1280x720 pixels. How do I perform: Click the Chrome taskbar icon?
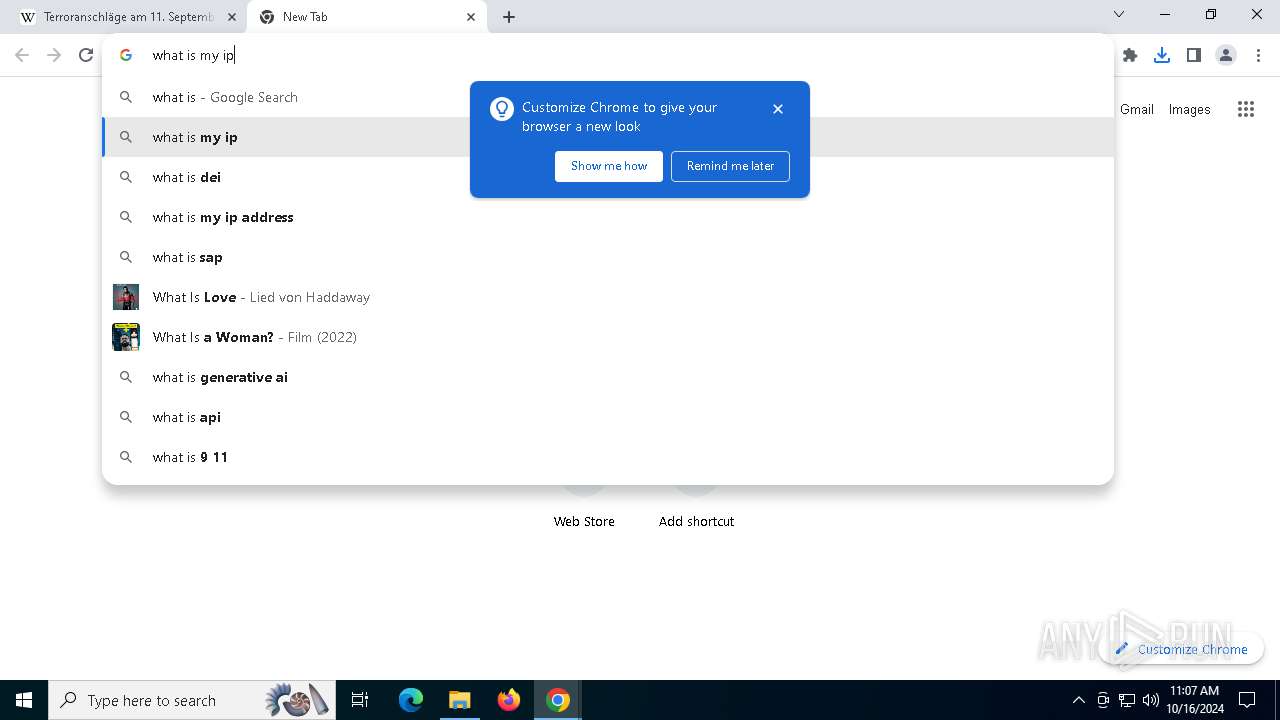(x=558, y=700)
